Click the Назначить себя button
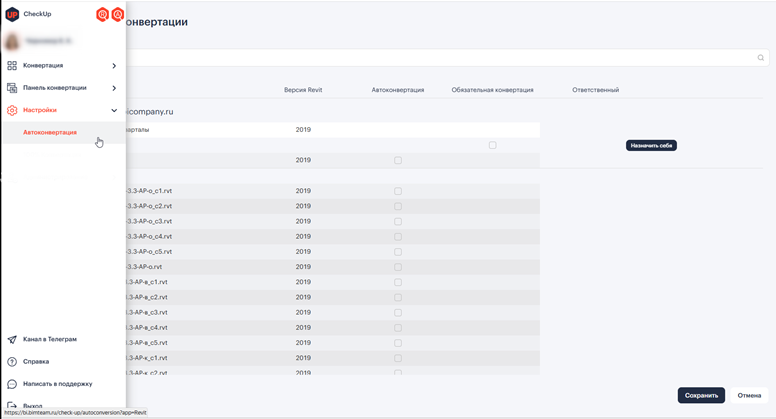The height and width of the screenshot is (419, 776). (651, 145)
